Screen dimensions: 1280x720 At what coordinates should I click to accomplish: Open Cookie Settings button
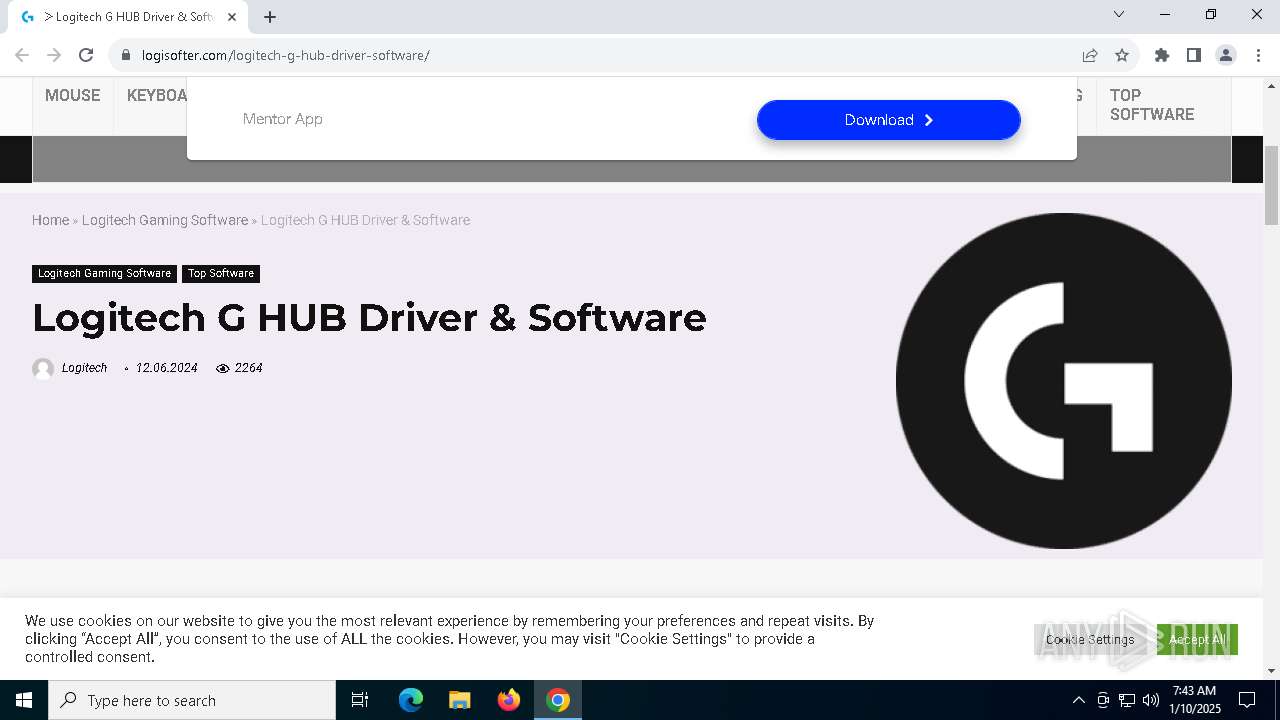click(x=1090, y=639)
